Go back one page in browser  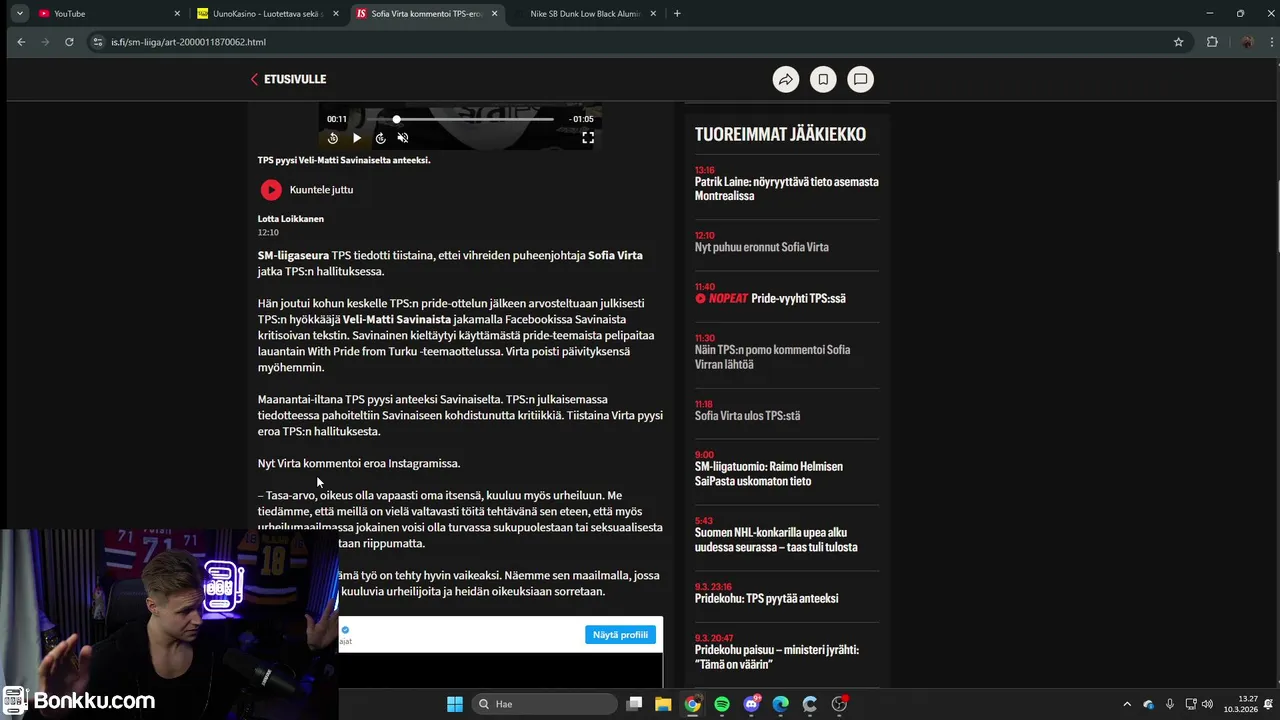pos(21,42)
